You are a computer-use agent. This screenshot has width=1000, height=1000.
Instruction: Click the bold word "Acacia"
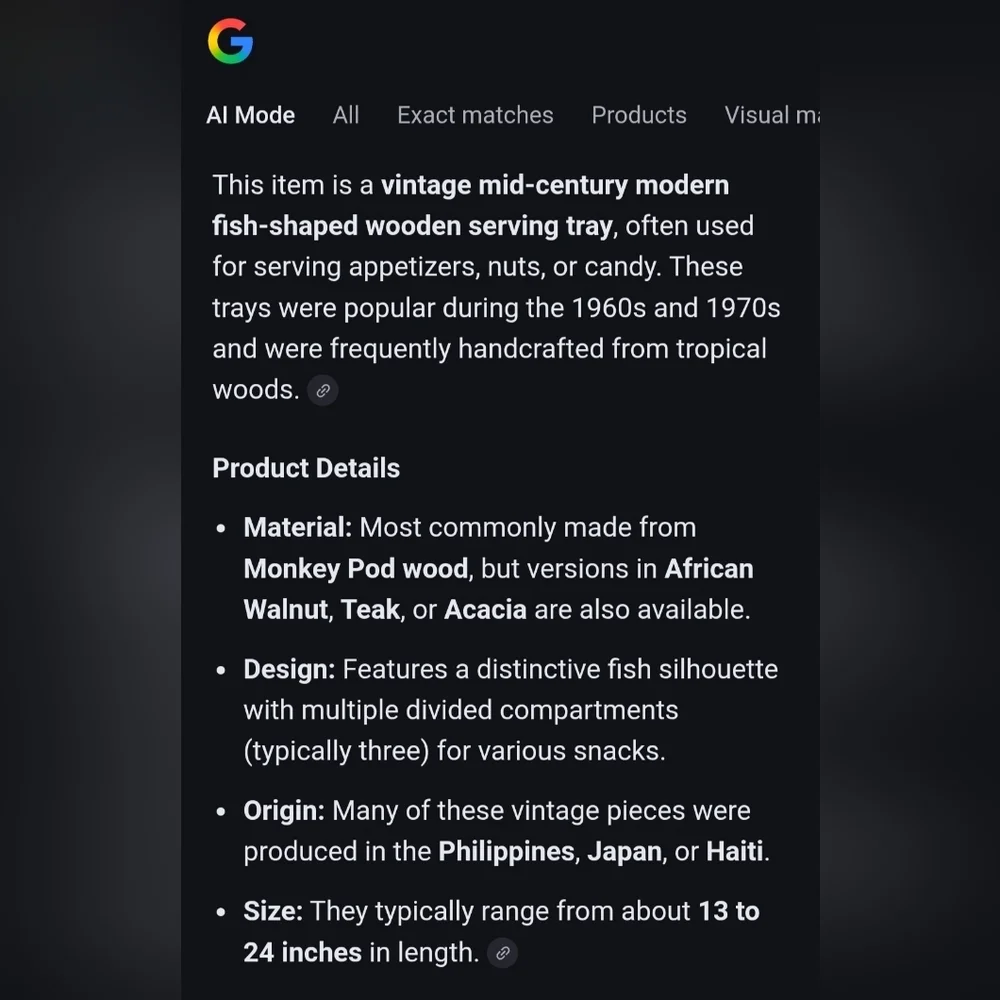(x=485, y=610)
